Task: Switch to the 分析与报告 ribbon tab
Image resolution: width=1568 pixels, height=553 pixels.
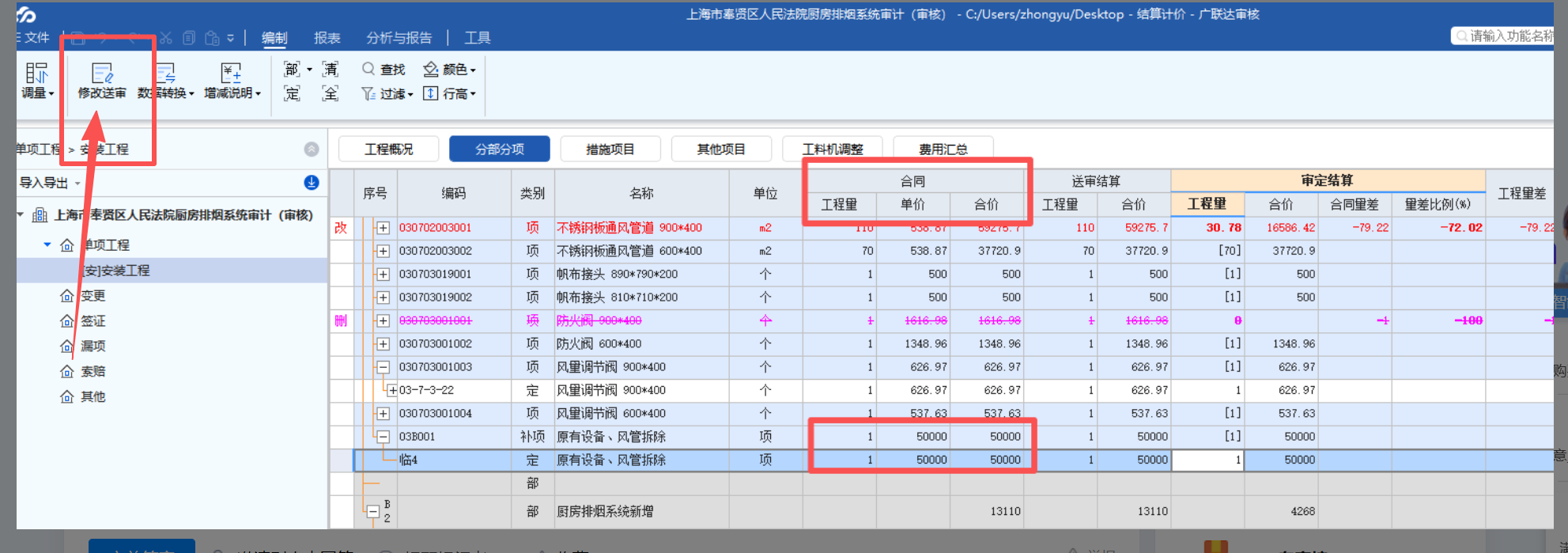Action: tap(399, 37)
